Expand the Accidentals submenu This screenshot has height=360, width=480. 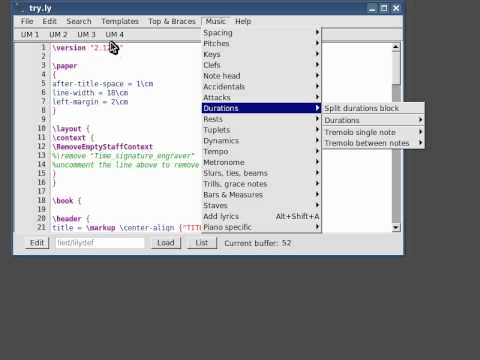[x=261, y=87]
